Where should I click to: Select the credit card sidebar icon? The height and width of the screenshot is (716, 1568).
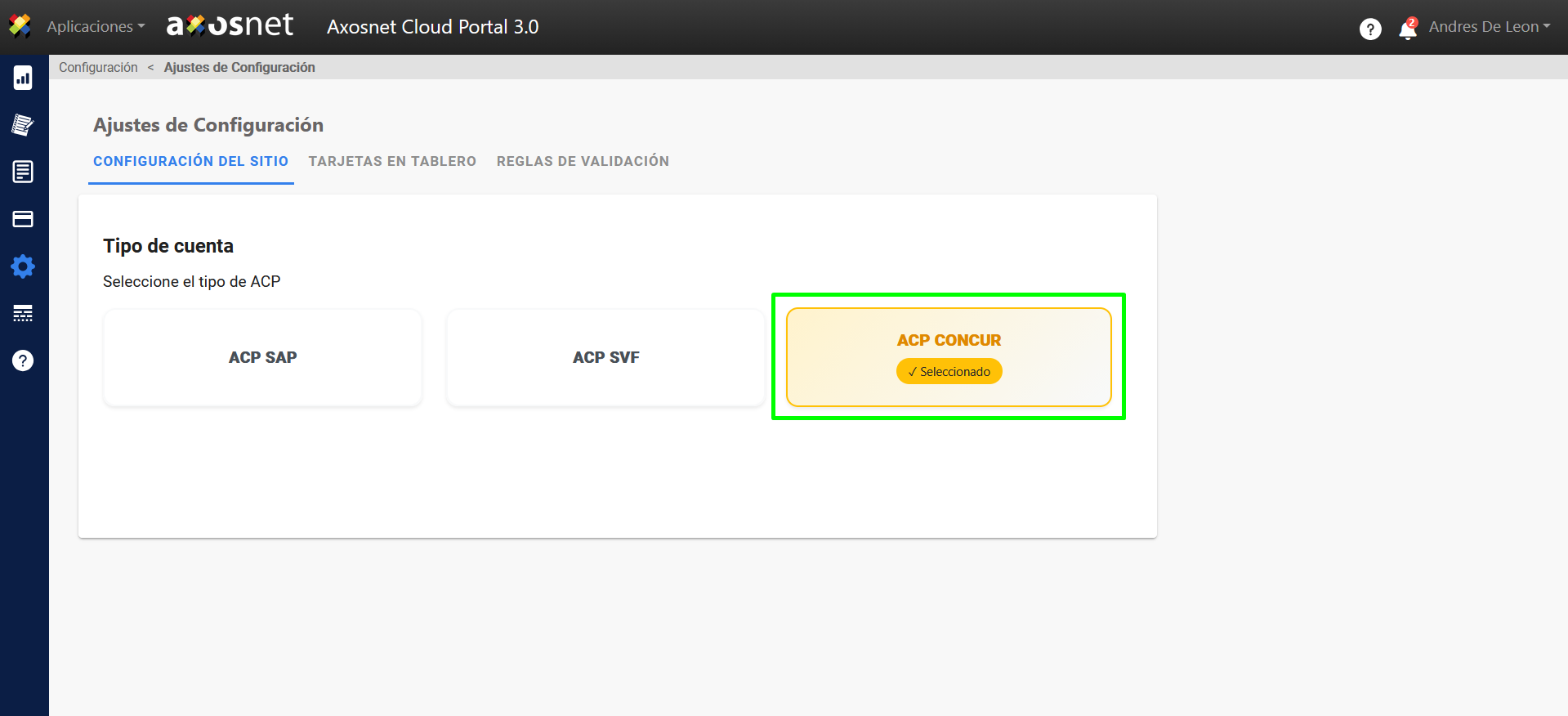tap(23, 219)
